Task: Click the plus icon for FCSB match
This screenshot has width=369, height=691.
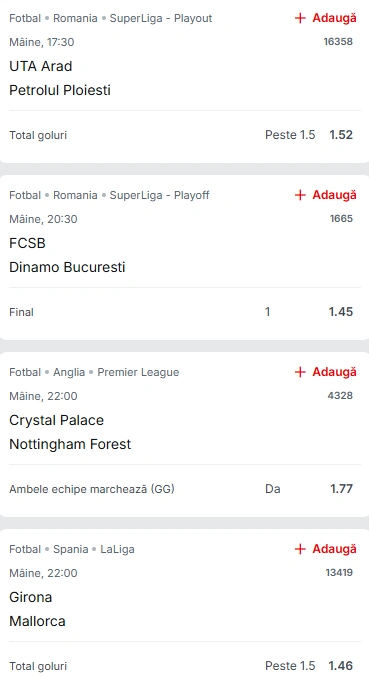Action: tap(300, 195)
